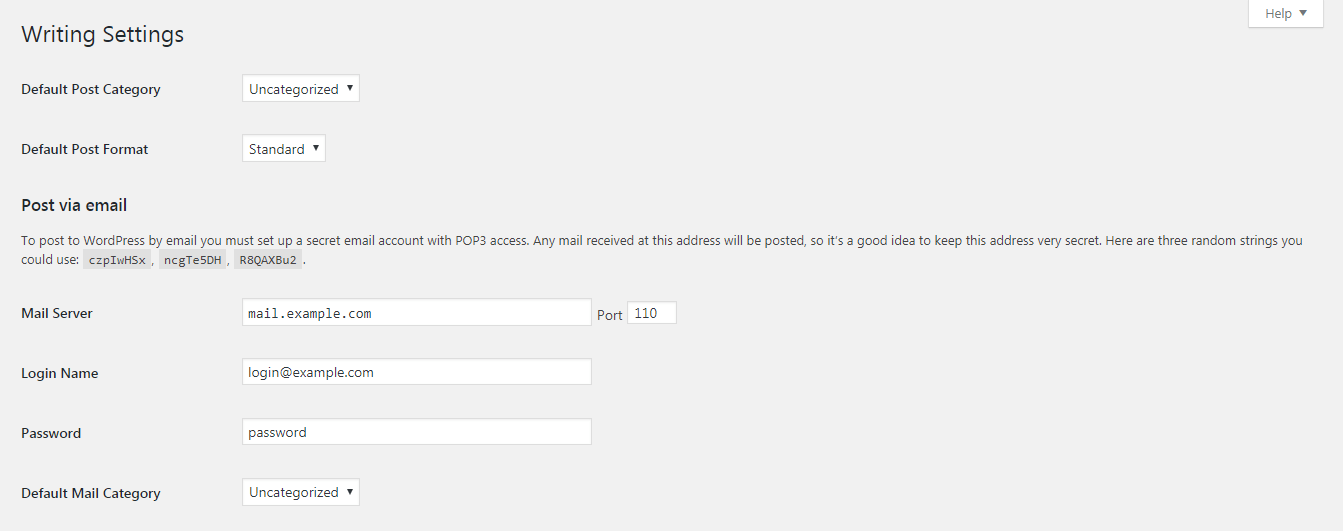This screenshot has height=531, width=1343.
Task: Click the random string czpIwHSx
Action: (115, 260)
